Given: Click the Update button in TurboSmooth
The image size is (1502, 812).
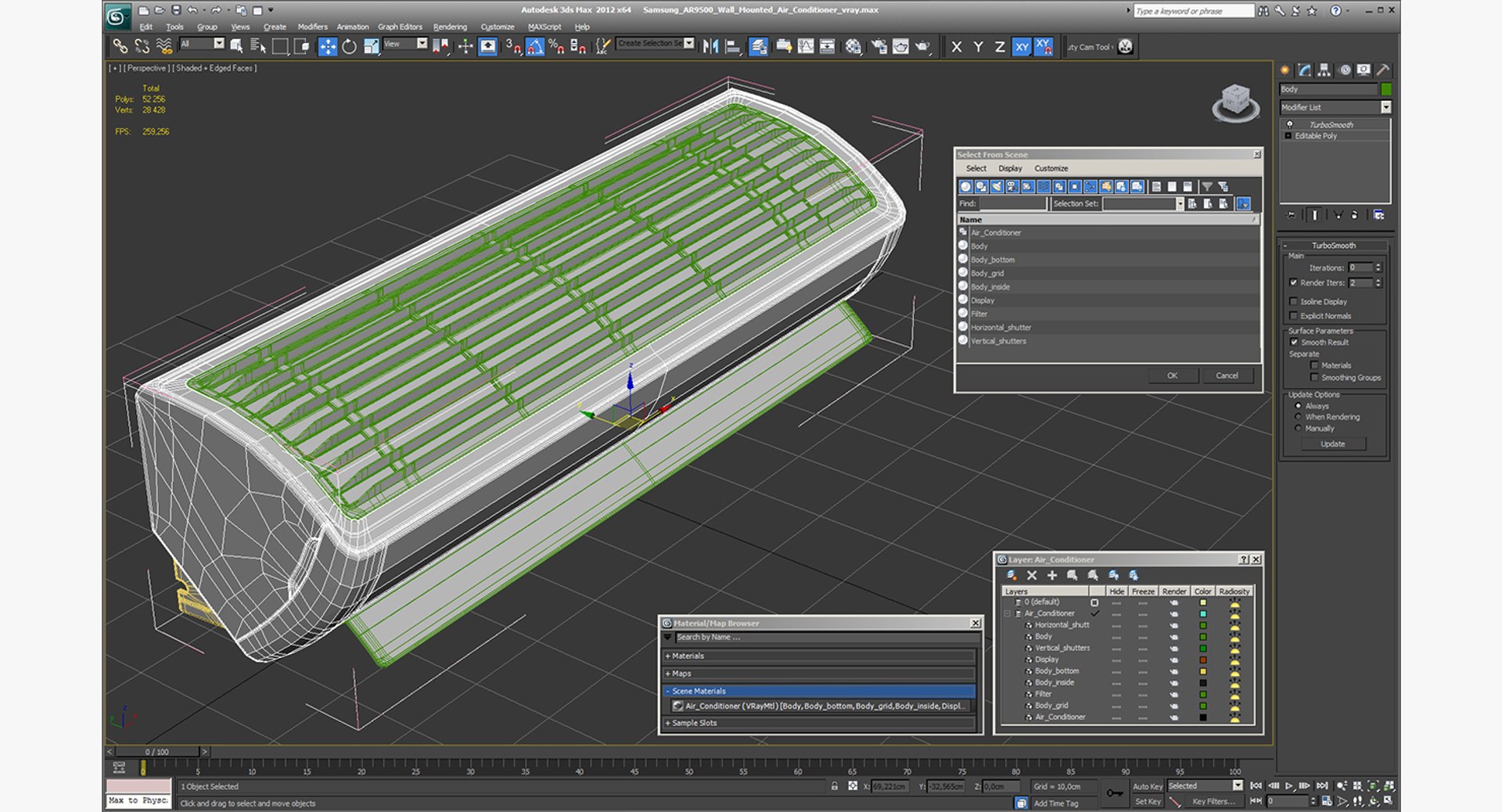Looking at the screenshot, I should click(x=1333, y=444).
